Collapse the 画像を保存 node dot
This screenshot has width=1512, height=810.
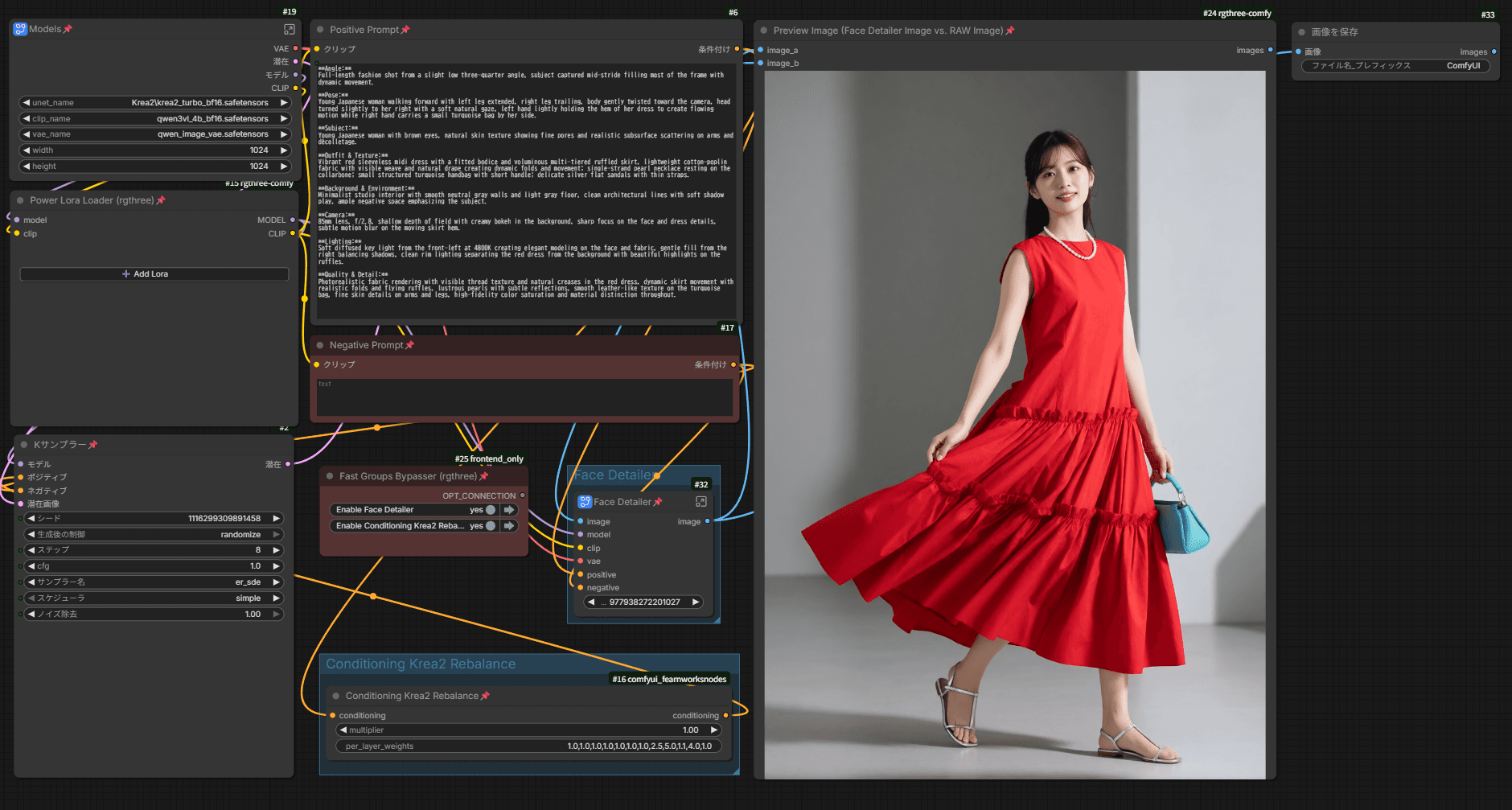(1301, 32)
